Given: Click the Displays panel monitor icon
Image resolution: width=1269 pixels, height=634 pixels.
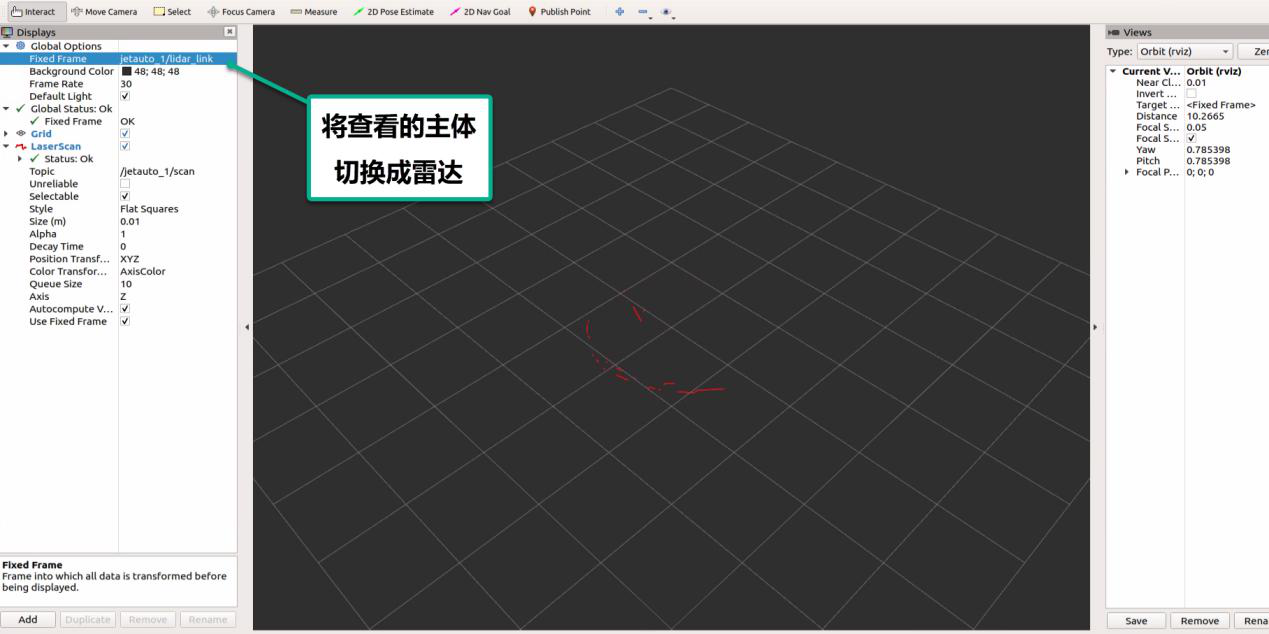Looking at the screenshot, I should coord(8,32).
